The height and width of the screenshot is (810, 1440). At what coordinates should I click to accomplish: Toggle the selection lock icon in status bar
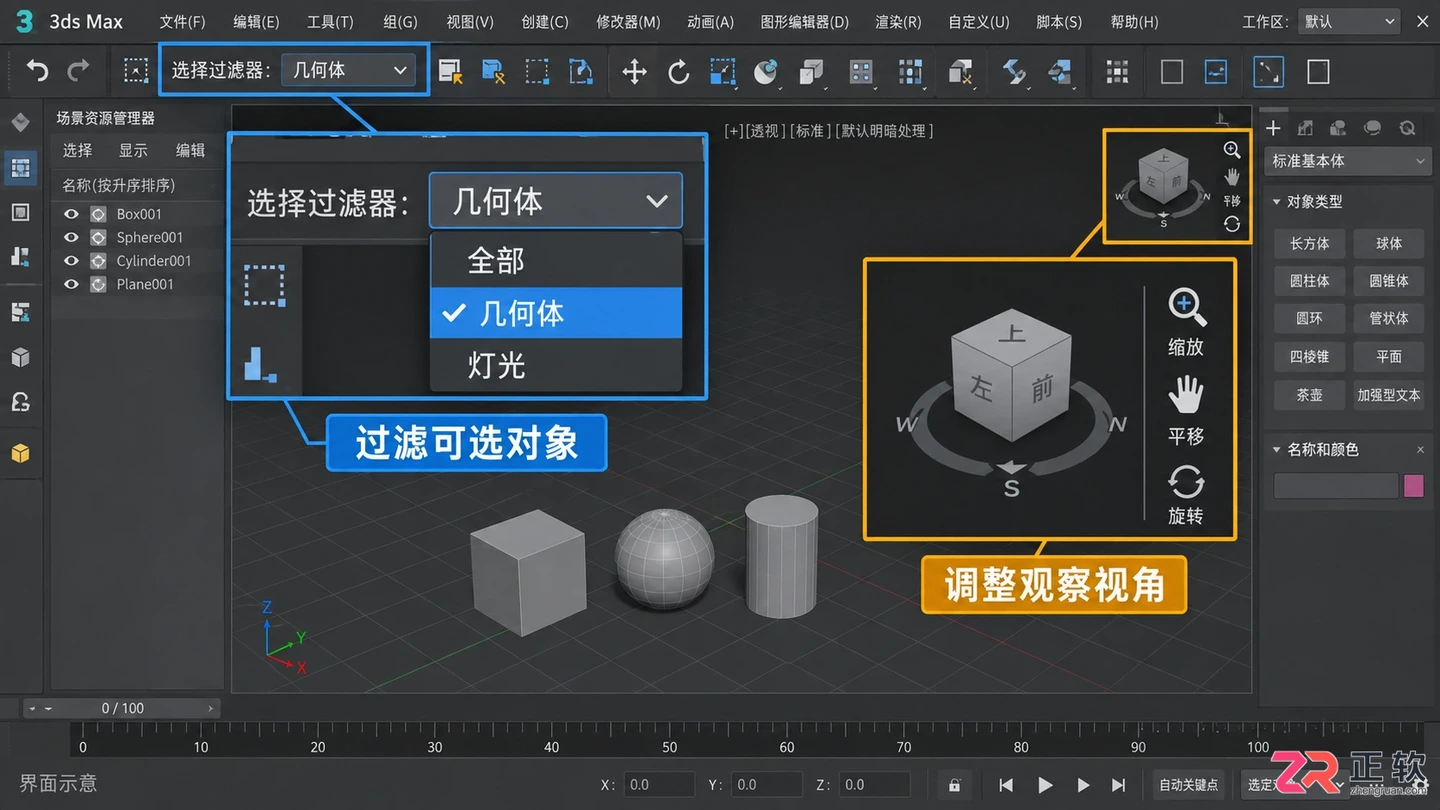954,785
